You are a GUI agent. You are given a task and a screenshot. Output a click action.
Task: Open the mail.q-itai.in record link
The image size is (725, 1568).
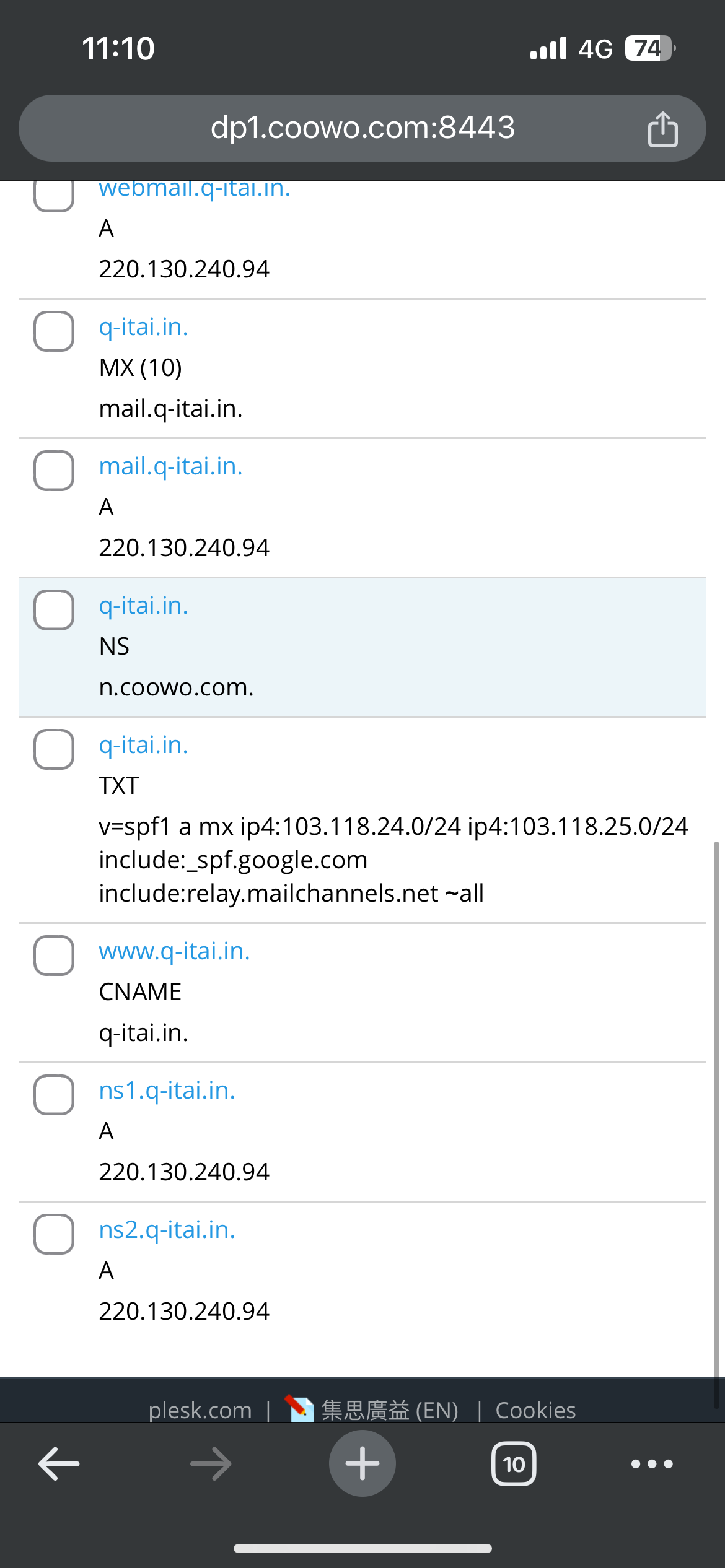[x=170, y=466]
